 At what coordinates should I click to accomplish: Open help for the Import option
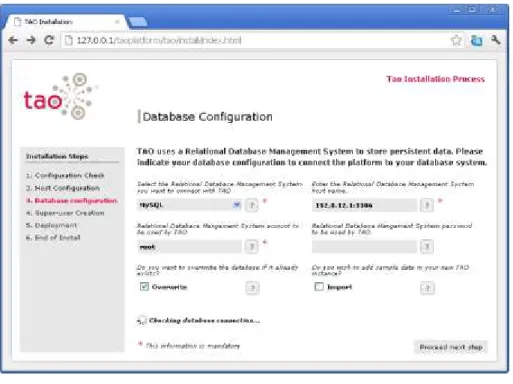[427, 288]
